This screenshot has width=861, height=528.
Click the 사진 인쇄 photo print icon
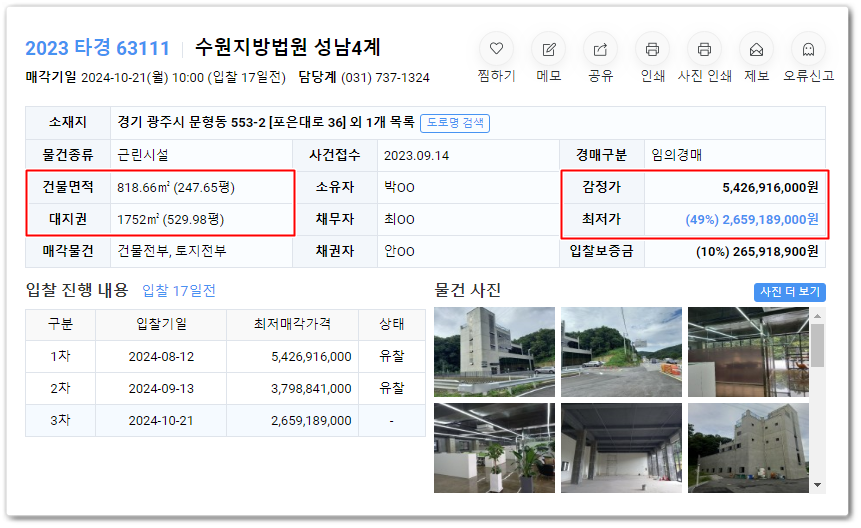point(704,49)
